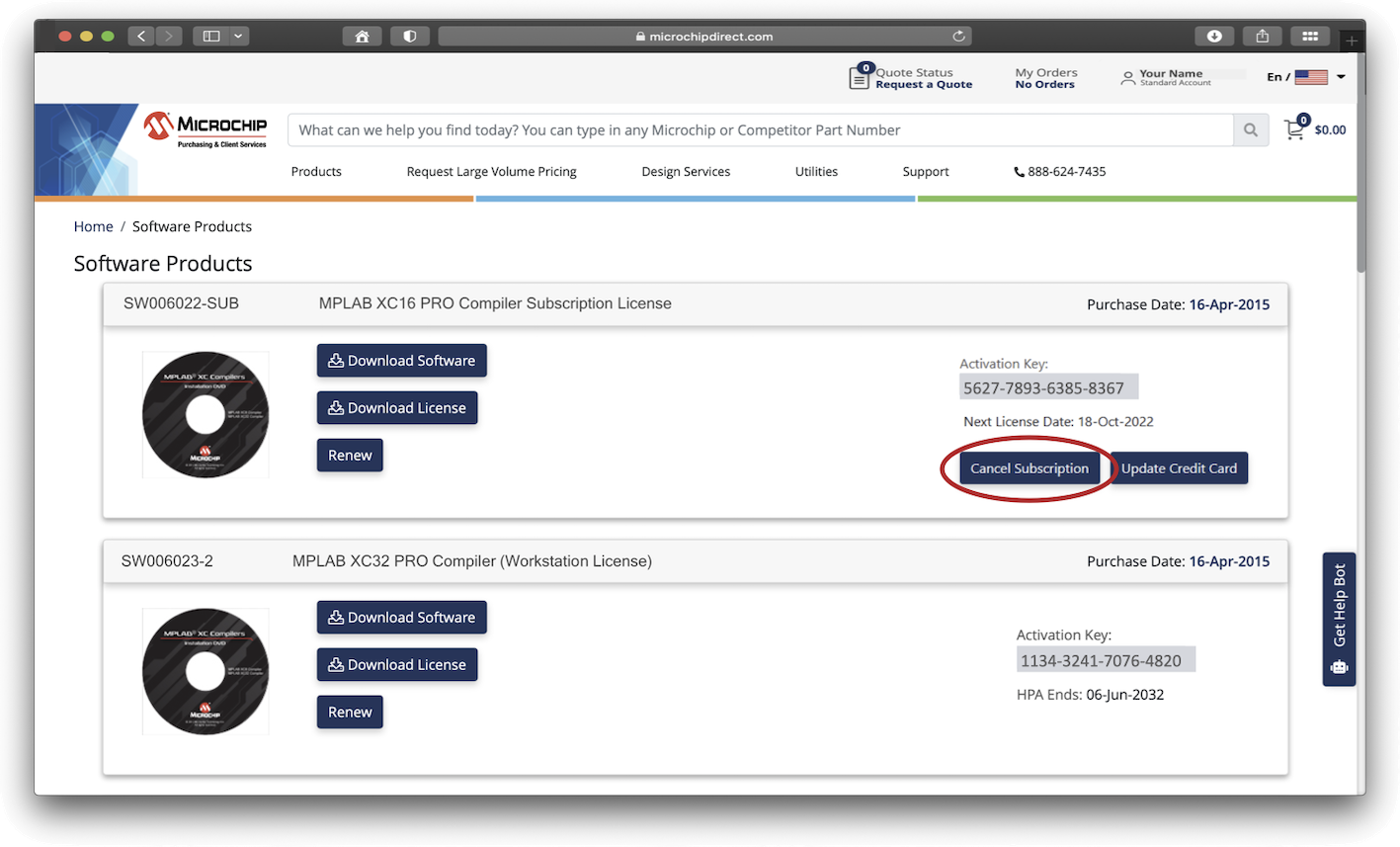Download License for MPLAB XC16 PRO Compiler
This screenshot has width=1400, height=847.
[x=397, y=408]
